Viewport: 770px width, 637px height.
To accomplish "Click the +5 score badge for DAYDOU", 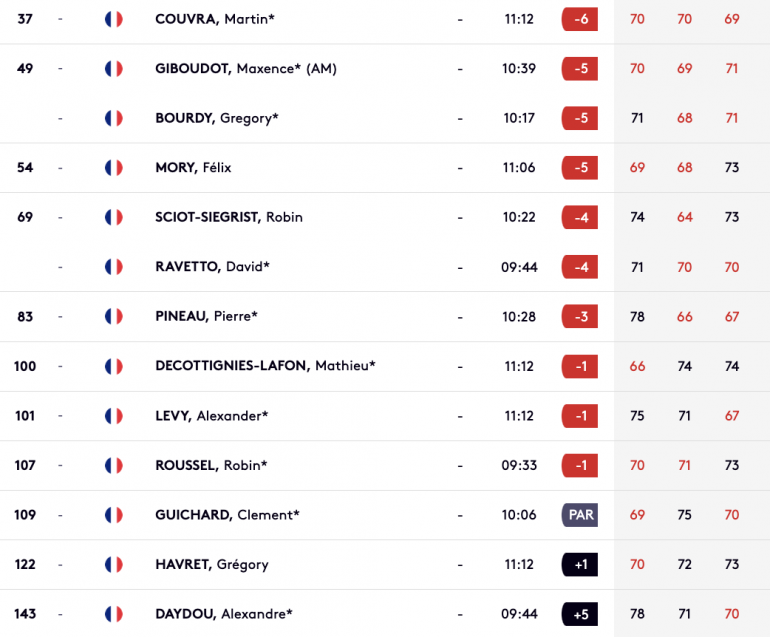I will click(580, 614).
